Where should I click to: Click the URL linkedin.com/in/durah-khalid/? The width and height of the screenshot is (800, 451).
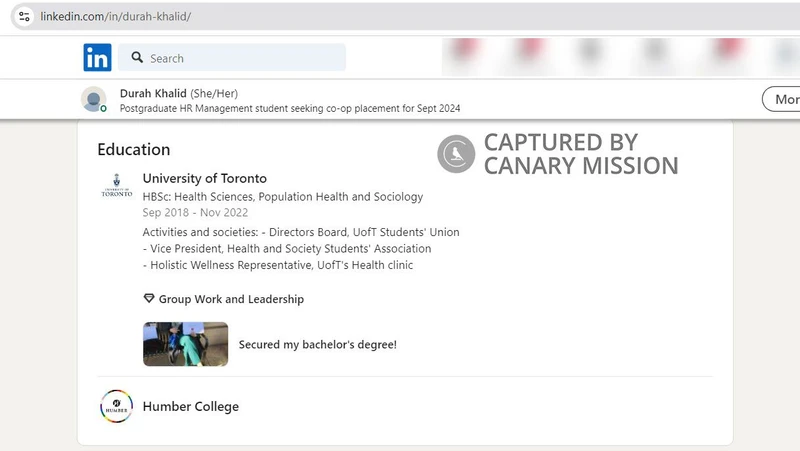pyautogui.click(x=116, y=16)
